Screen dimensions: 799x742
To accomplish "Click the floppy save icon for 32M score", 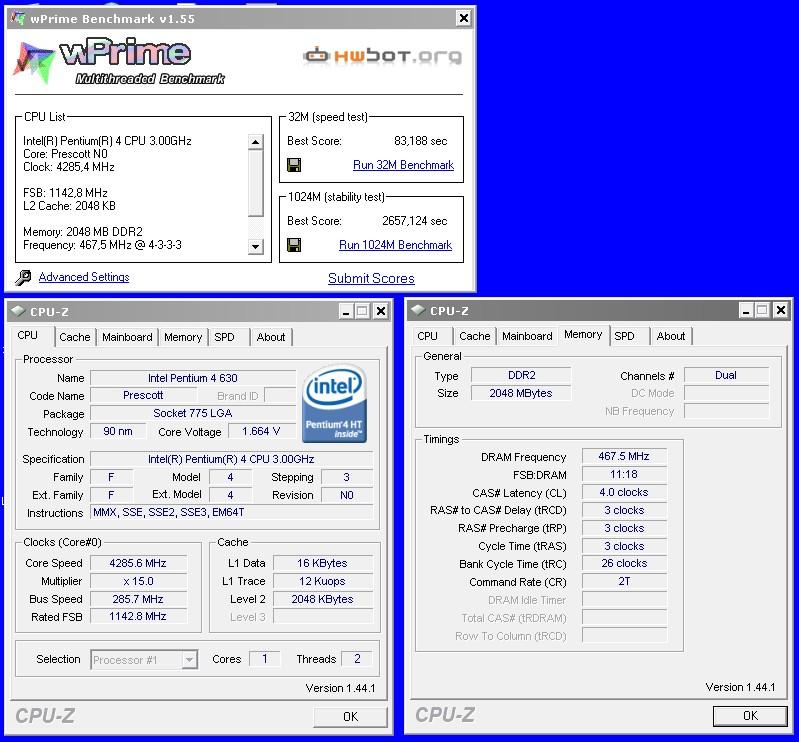I will point(294,165).
